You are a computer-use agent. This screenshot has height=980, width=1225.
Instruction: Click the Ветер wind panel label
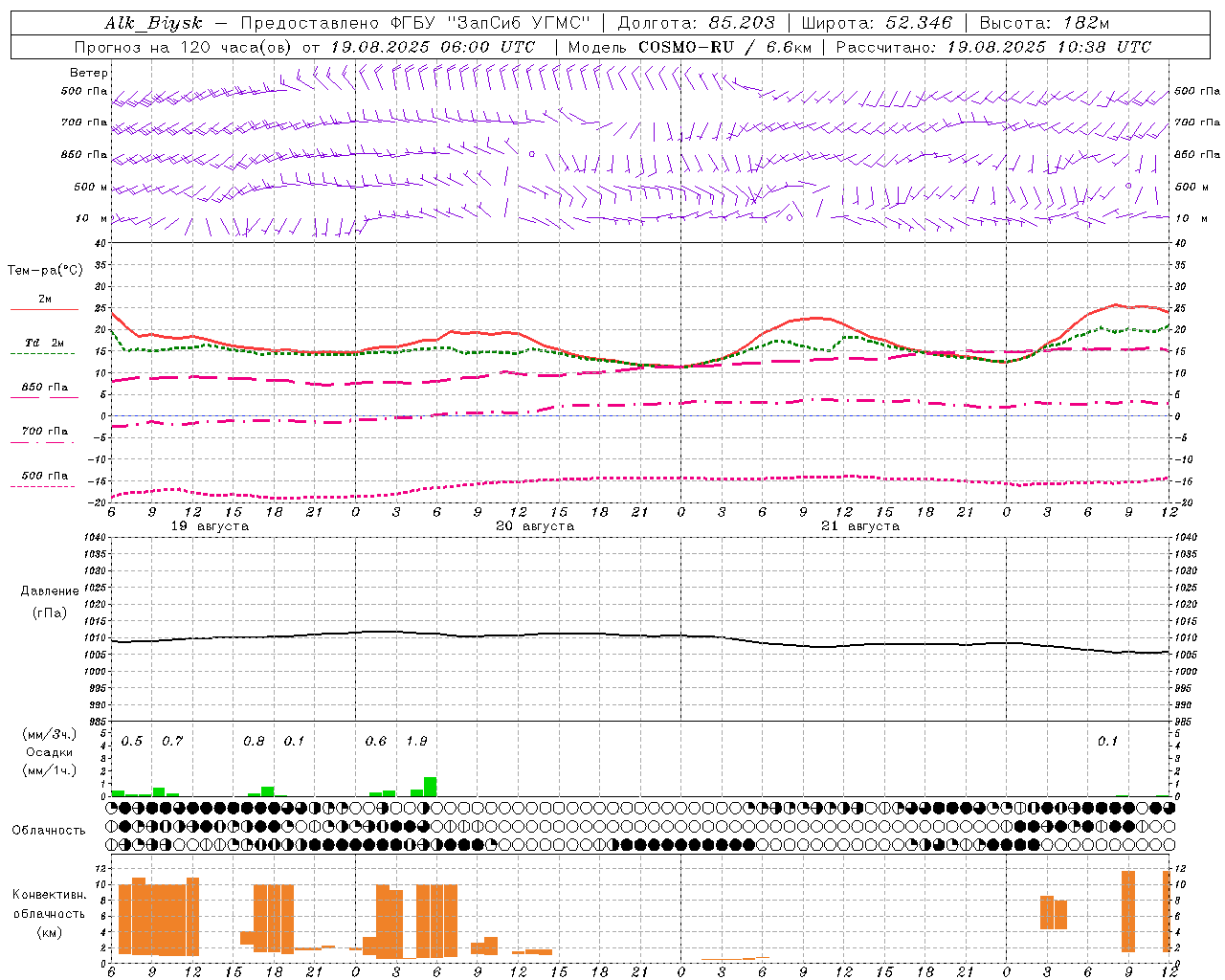[88, 73]
